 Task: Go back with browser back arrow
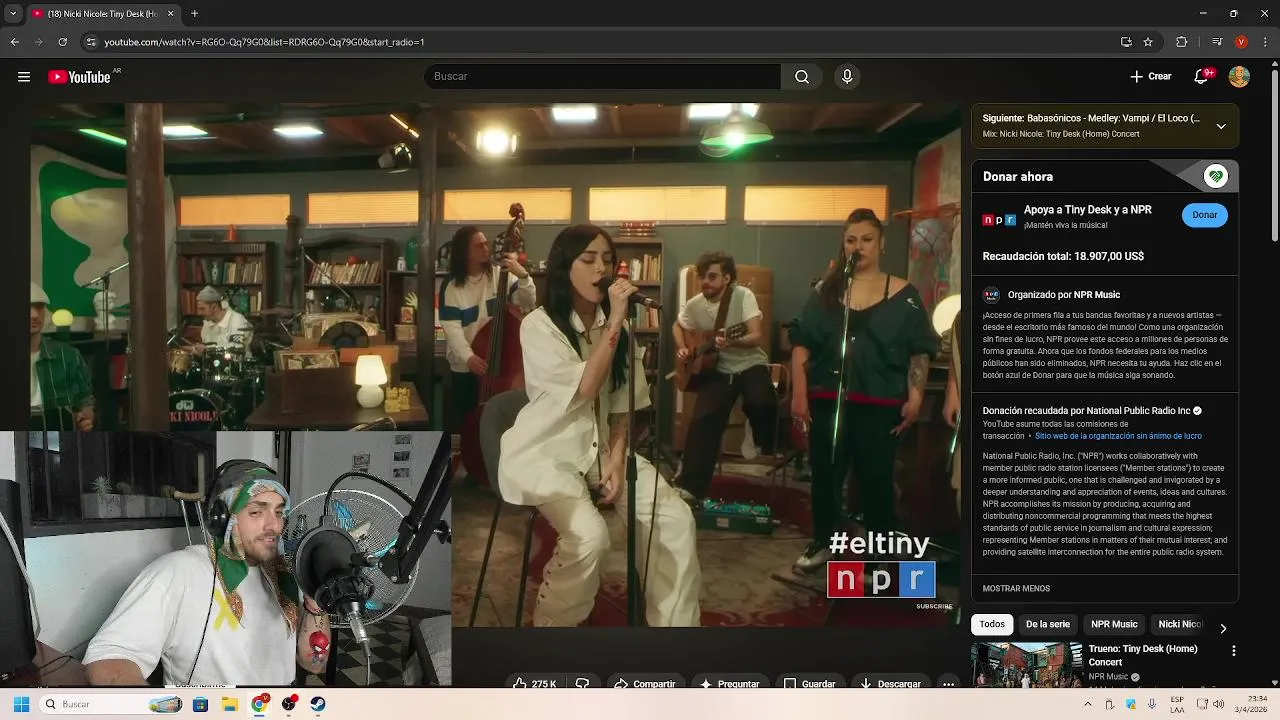point(15,42)
